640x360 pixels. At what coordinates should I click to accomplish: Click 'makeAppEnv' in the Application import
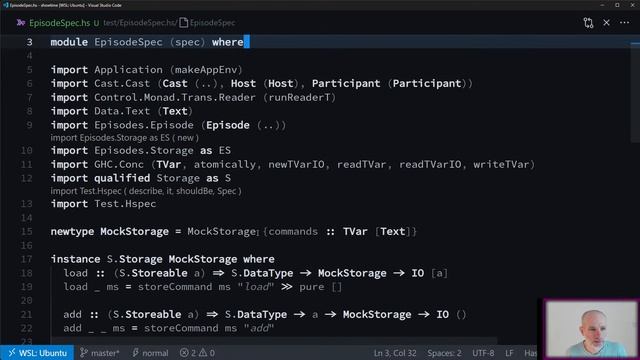tap(206, 70)
